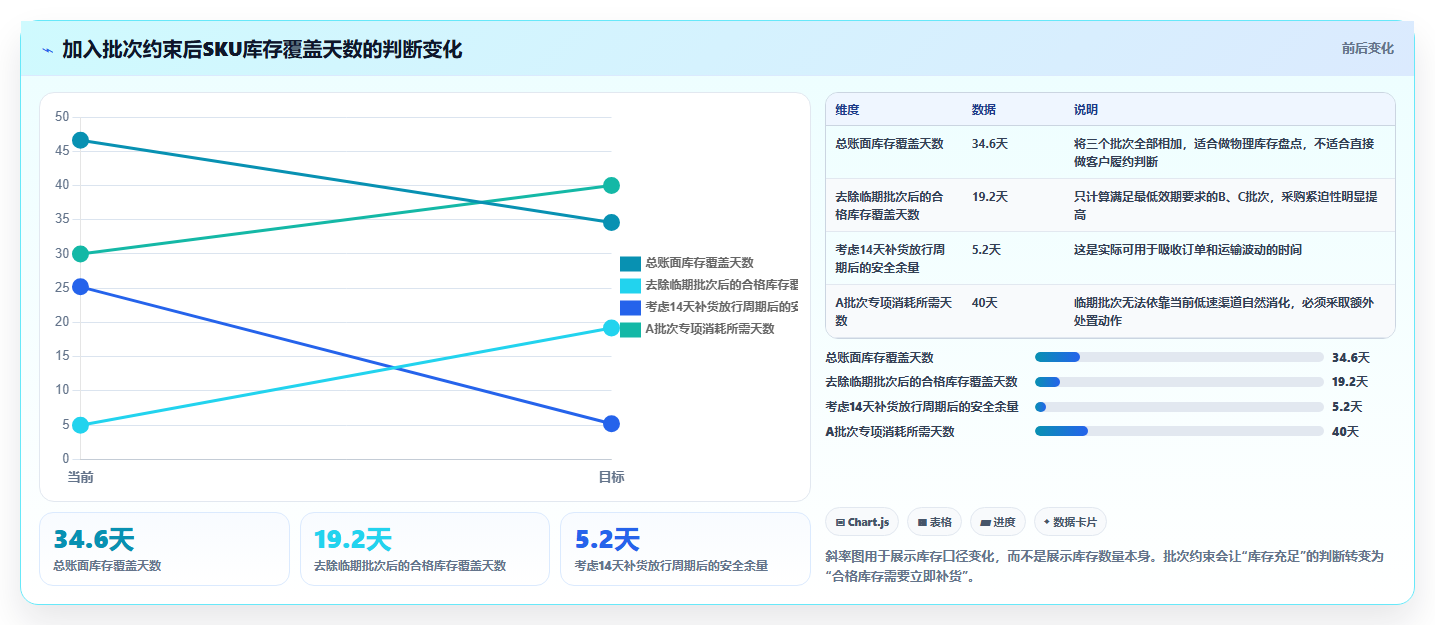Click the 34.6天 data card
1435x625 pixels.
(x=164, y=549)
